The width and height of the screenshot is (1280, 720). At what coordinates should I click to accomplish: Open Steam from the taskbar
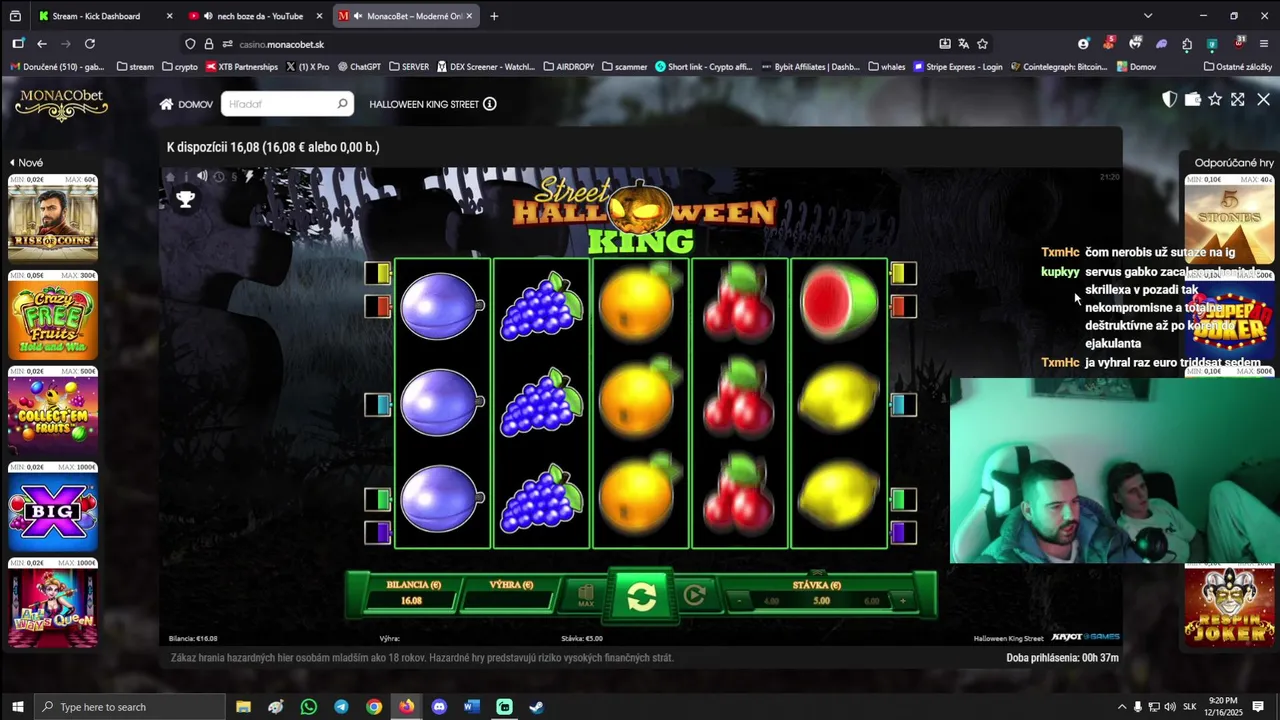coord(537,707)
